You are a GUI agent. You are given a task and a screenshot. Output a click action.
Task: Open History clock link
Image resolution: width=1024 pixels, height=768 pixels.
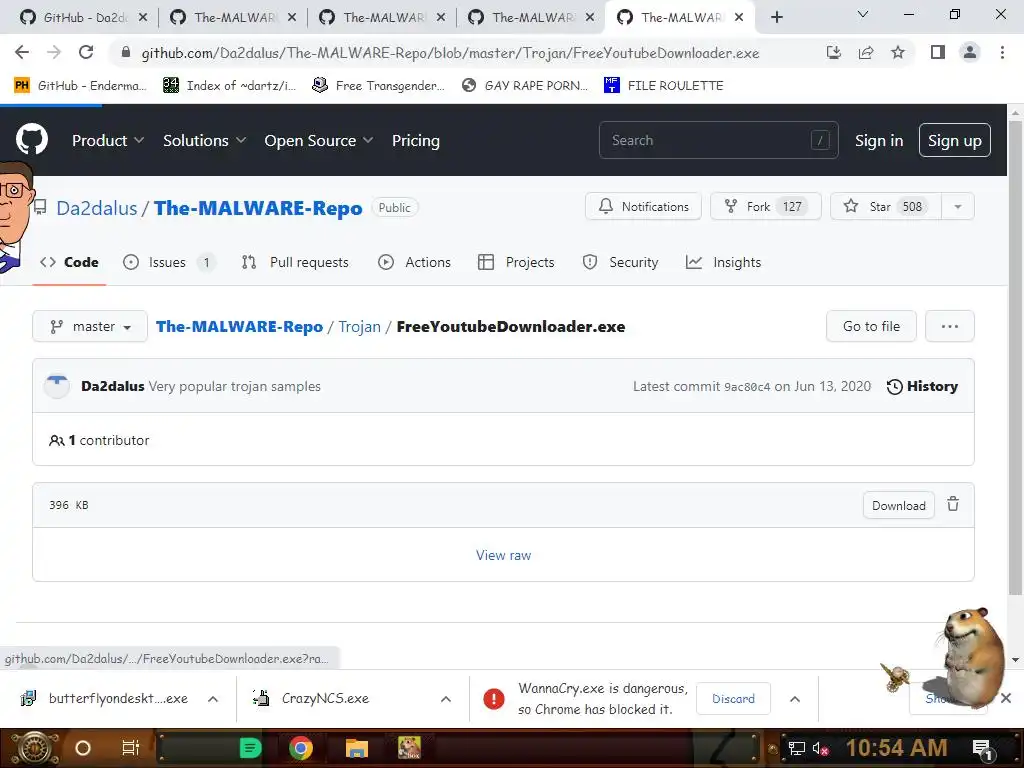[x=922, y=387]
